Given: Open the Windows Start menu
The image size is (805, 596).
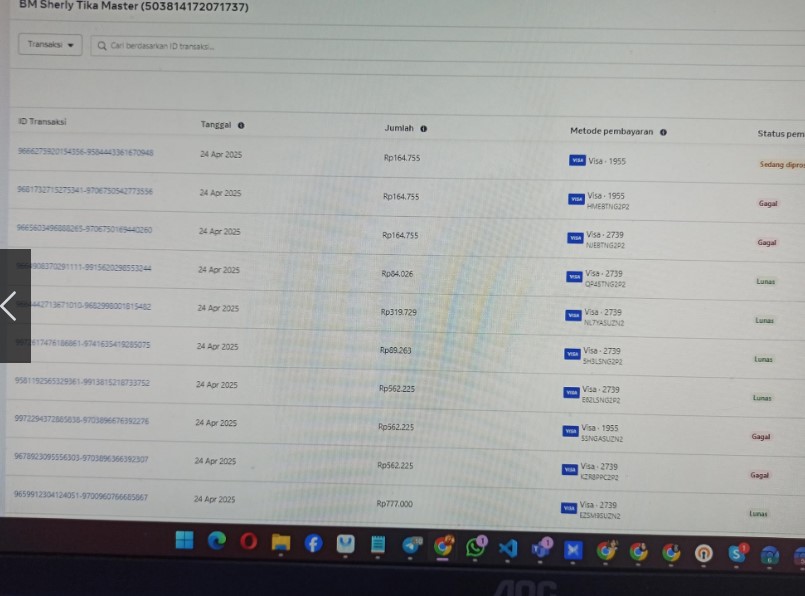Looking at the screenshot, I should (185, 540).
